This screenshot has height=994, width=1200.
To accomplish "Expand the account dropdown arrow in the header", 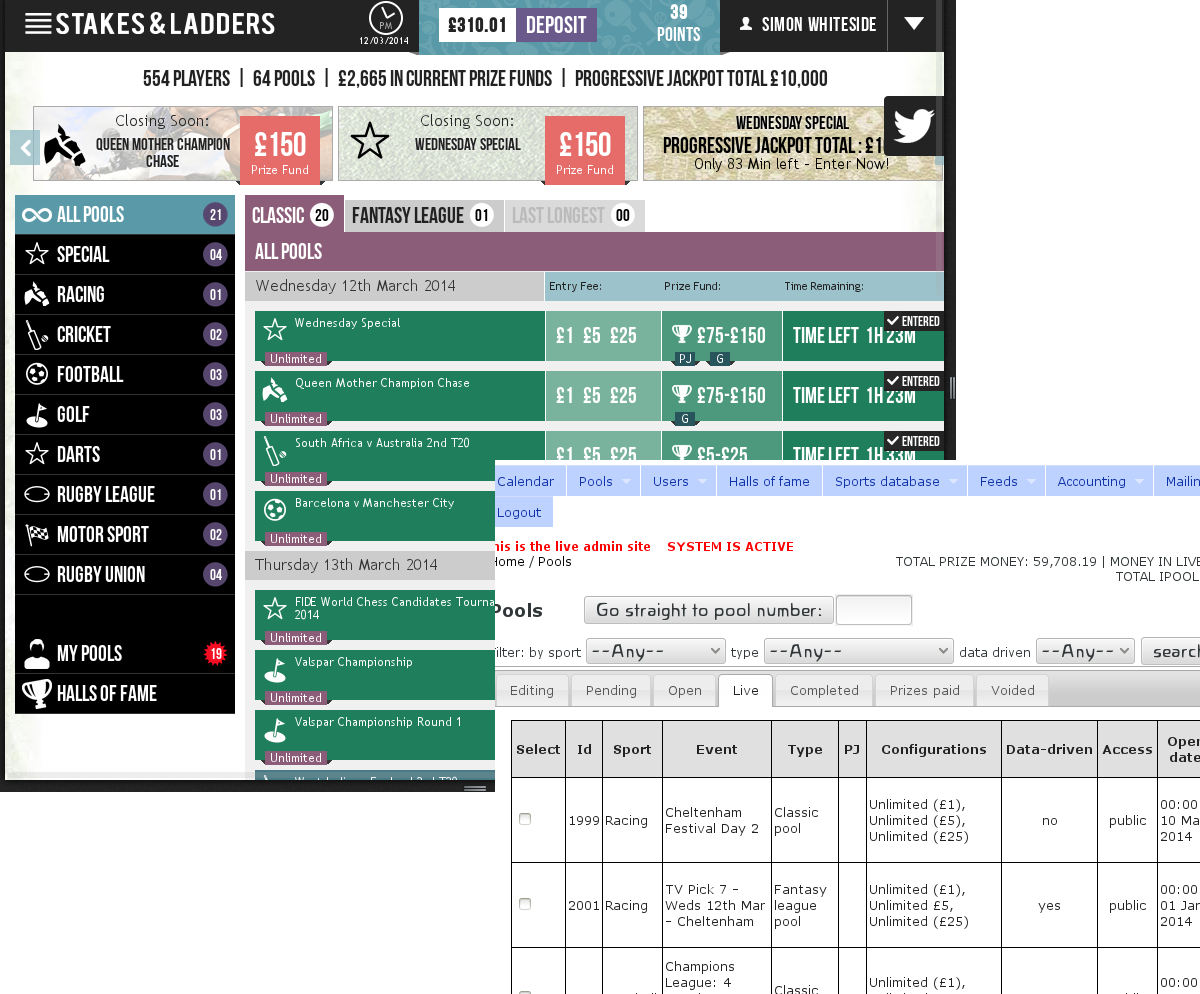I will point(913,24).
